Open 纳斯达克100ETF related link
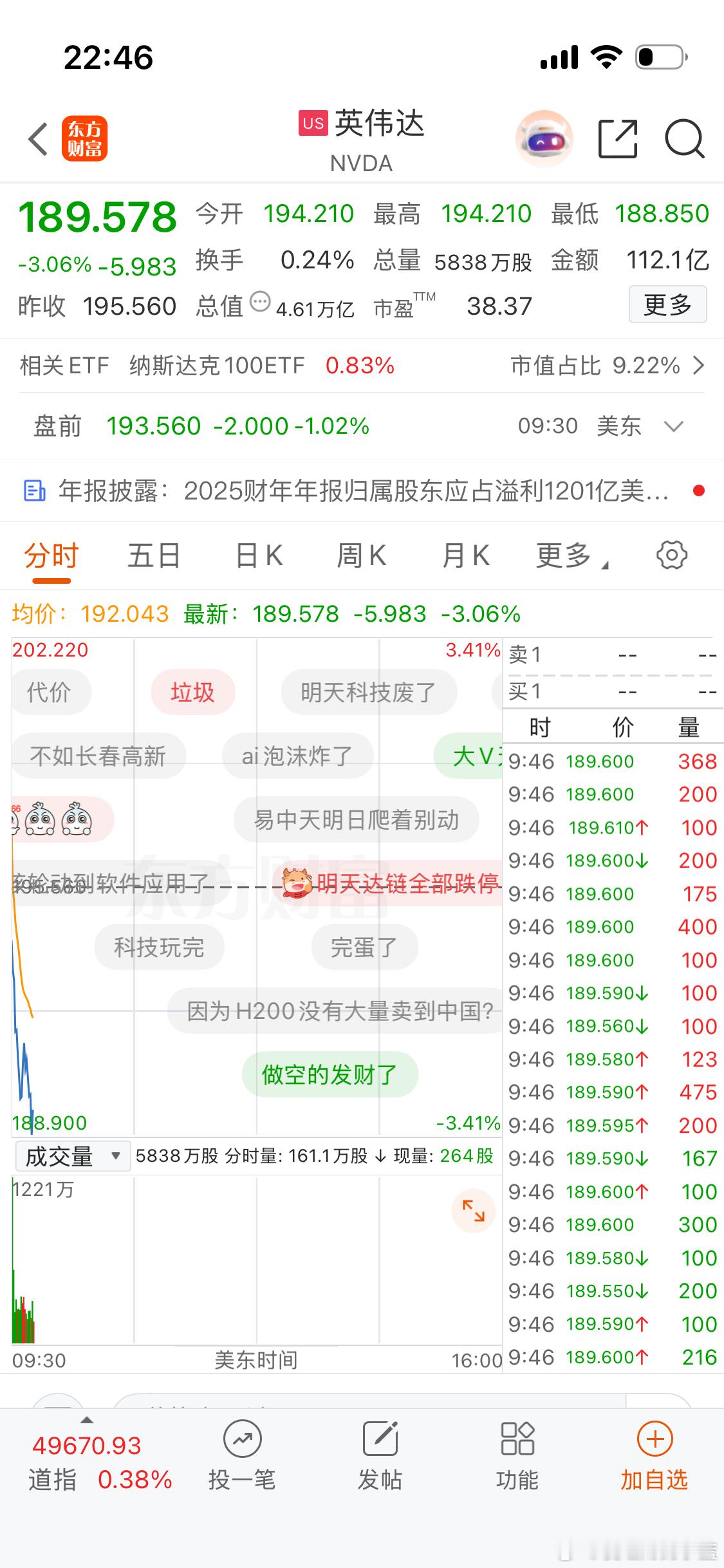 216,366
